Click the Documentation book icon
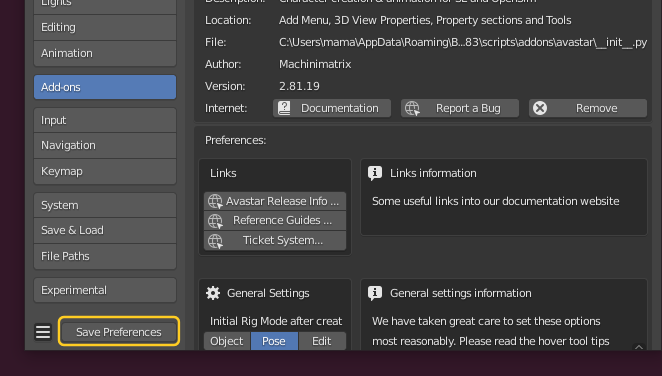 [284, 108]
